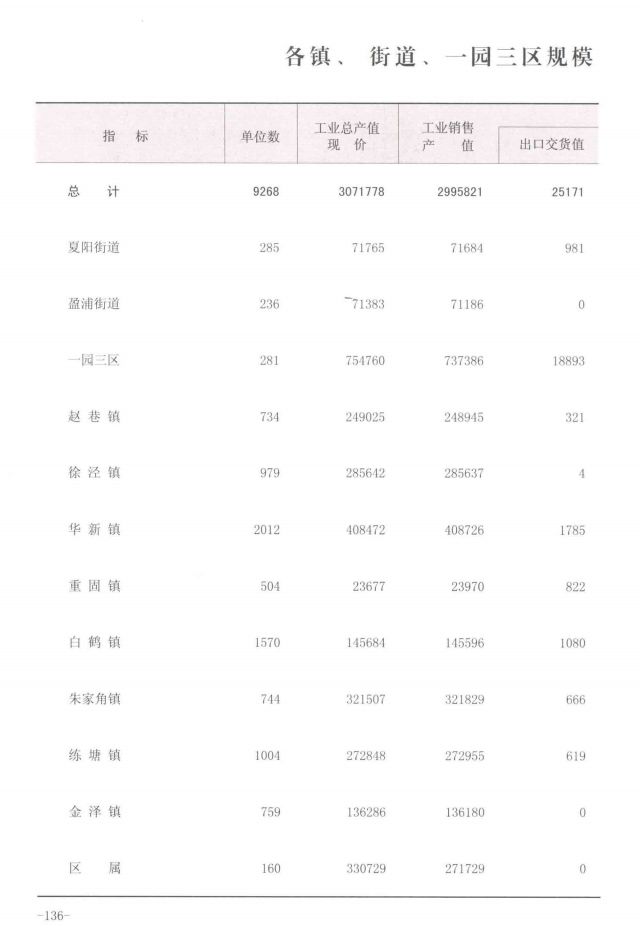
Task: Select the 徐泾镇 row label
Action: tap(93, 473)
